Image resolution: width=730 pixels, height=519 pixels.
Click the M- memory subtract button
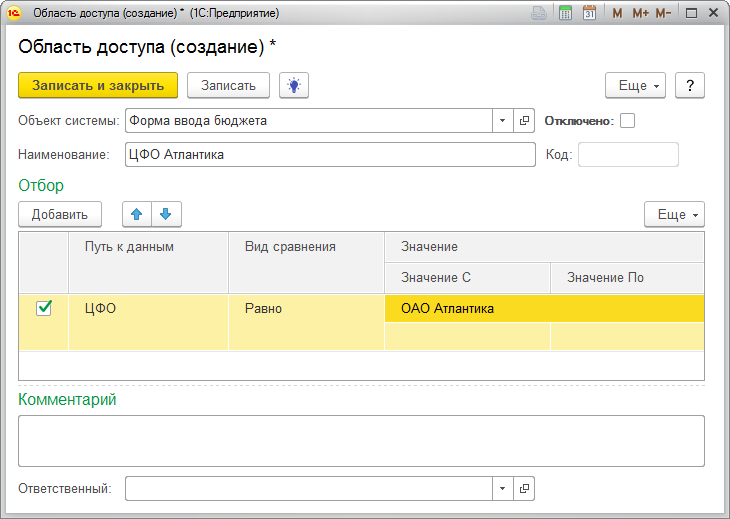pyautogui.click(x=664, y=13)
